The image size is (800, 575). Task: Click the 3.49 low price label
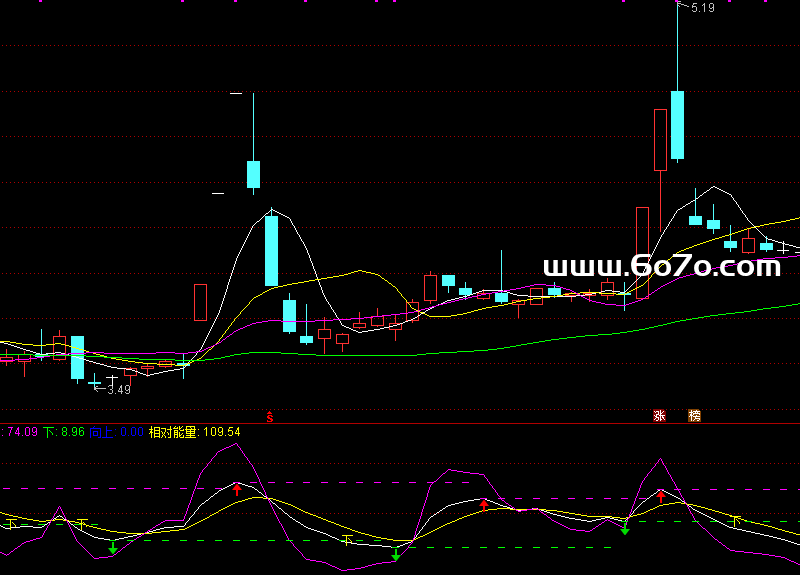pos(119,389)
